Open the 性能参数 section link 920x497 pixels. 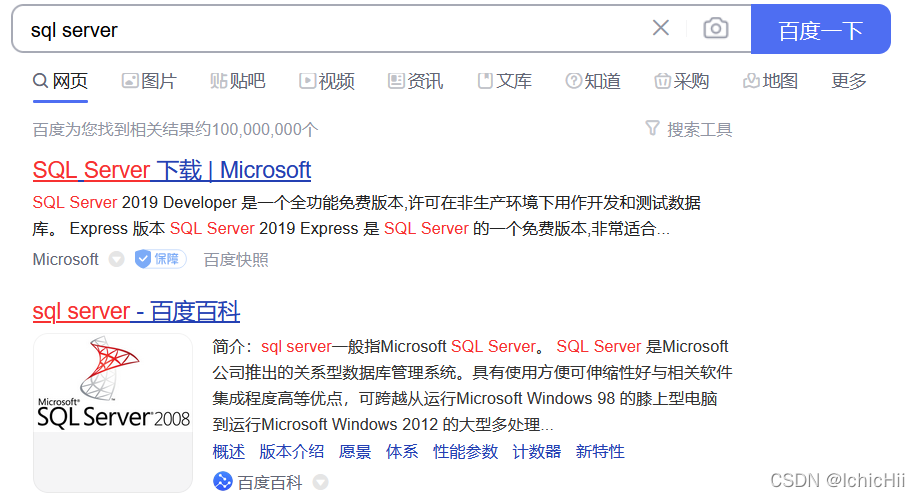[465, 452]
